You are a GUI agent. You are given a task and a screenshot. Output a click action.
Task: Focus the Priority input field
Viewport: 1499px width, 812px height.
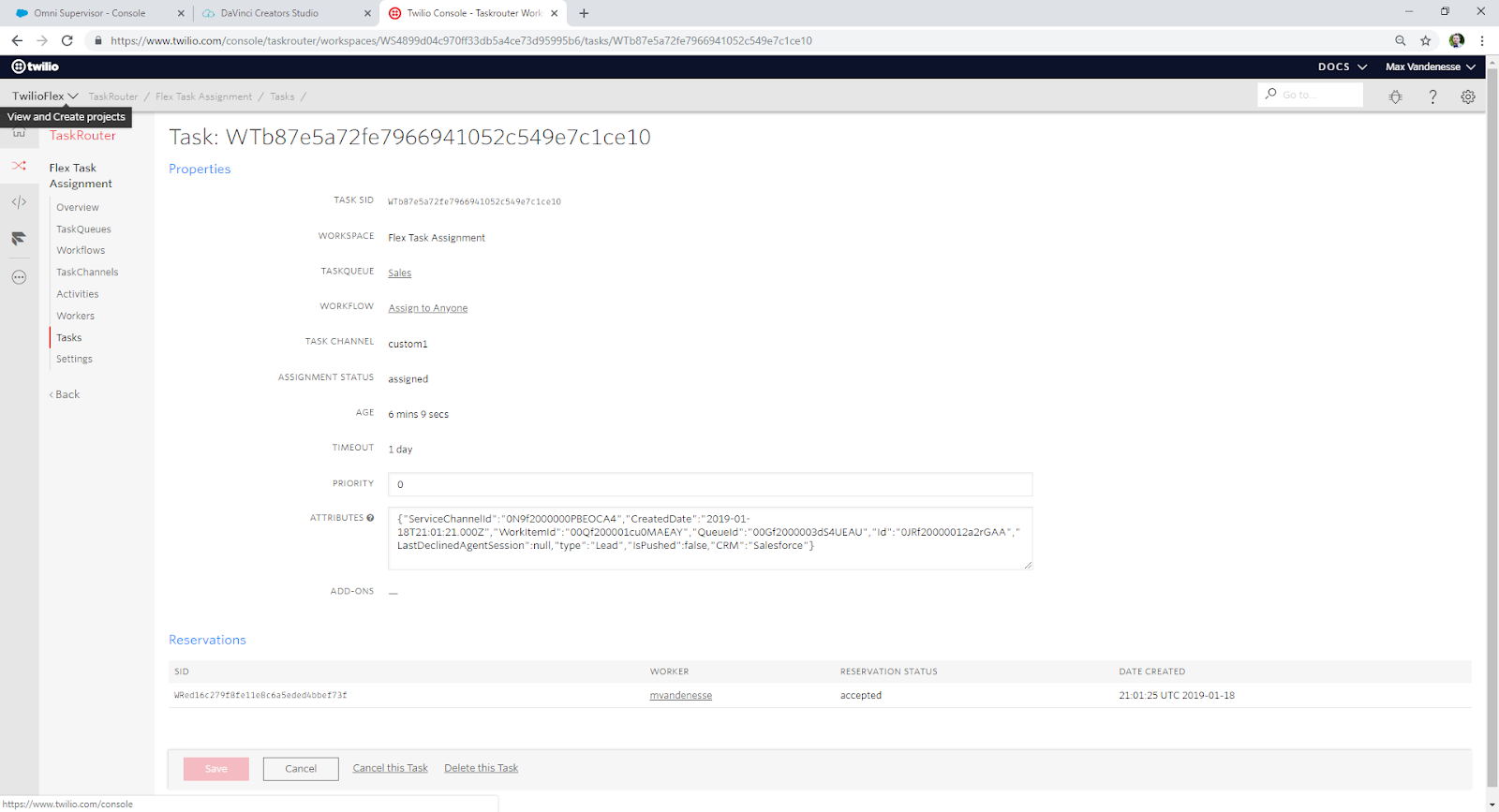710,484
